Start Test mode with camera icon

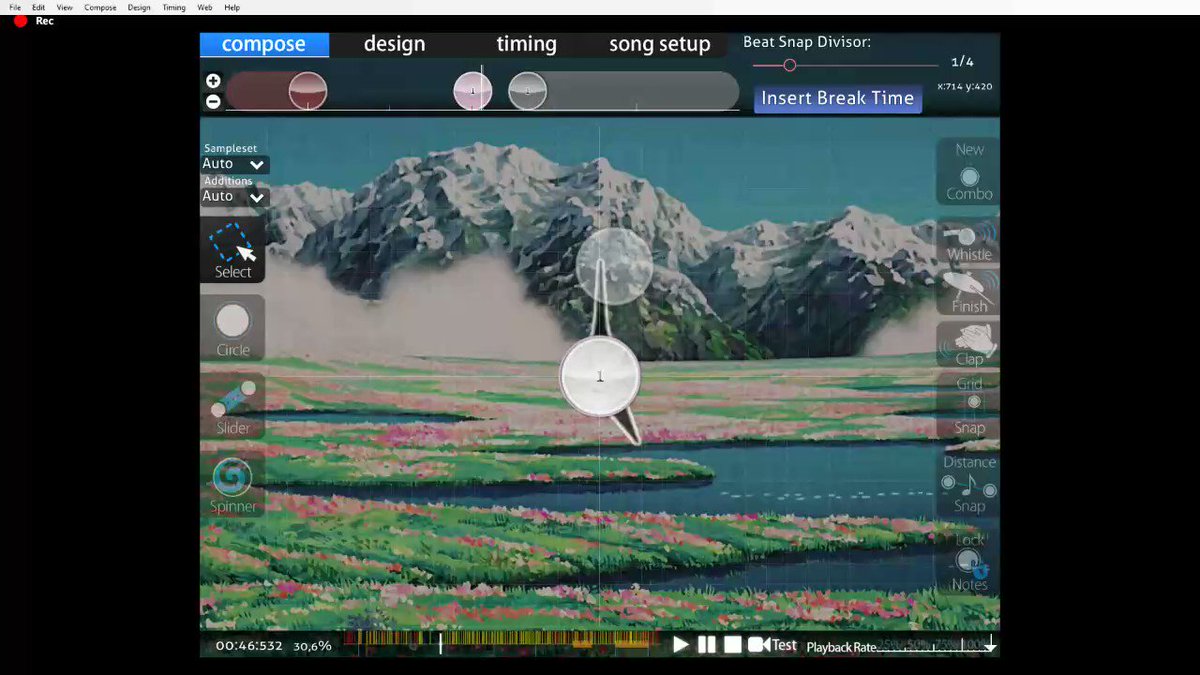pyautogui.click(x=772, y=645)
